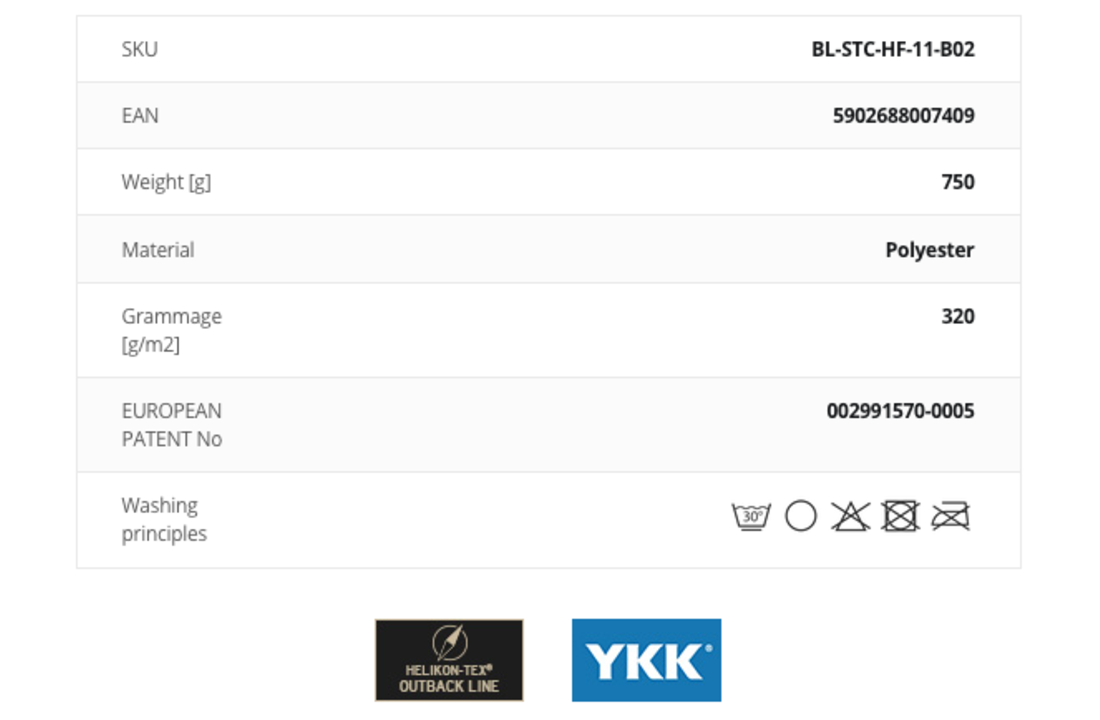
Task: Click the Washing principles label
Action: [x=164, y=519]
